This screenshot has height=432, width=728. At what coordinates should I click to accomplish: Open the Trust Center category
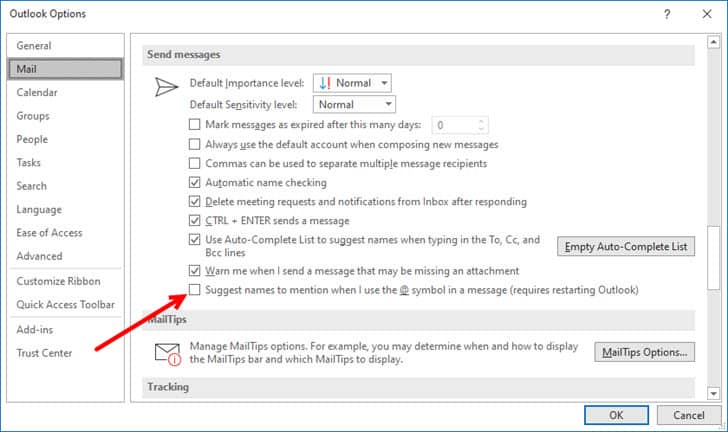(65, 353)
